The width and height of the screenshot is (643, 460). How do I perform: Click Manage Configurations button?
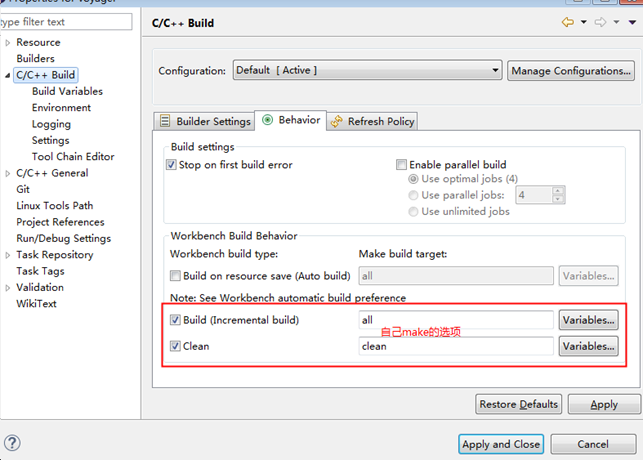click(x=571, y=71)
